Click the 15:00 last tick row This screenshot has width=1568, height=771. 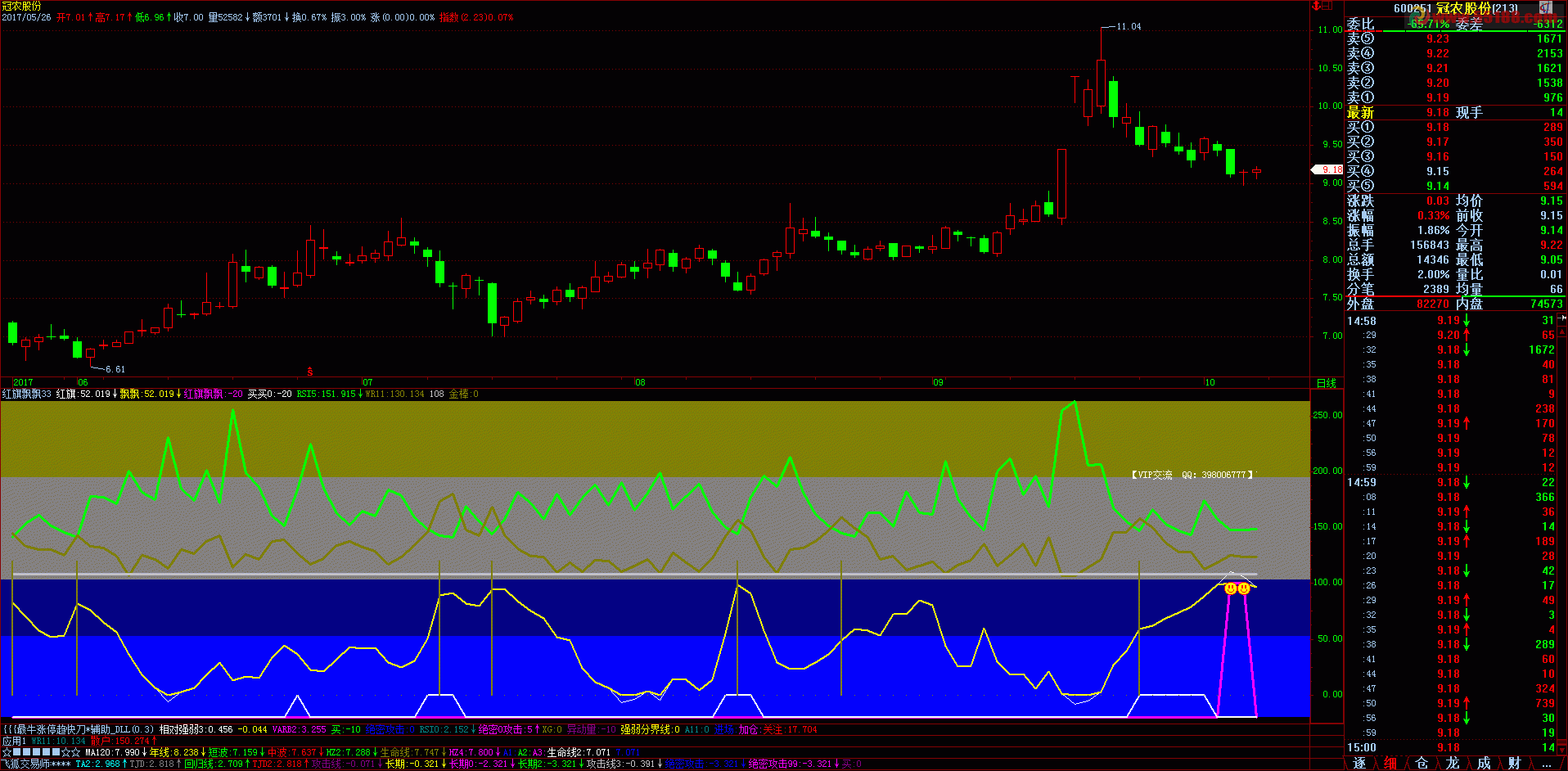click(1451, 747)
